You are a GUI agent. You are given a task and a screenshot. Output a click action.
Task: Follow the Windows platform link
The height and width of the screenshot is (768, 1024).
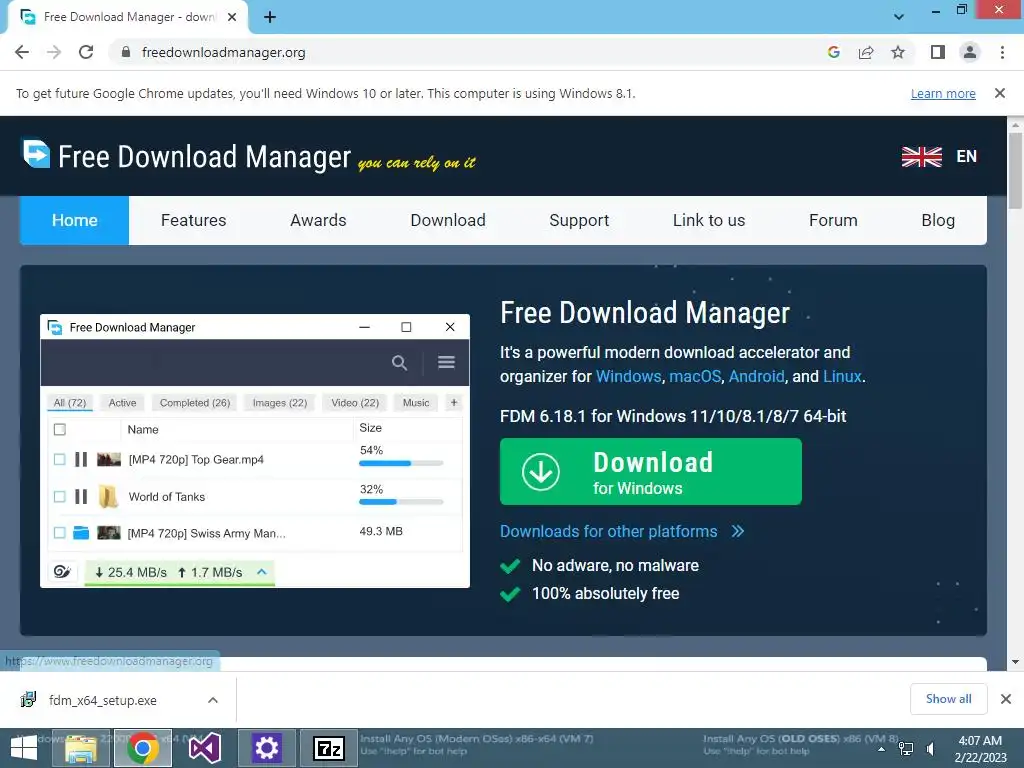click(628, 377)
